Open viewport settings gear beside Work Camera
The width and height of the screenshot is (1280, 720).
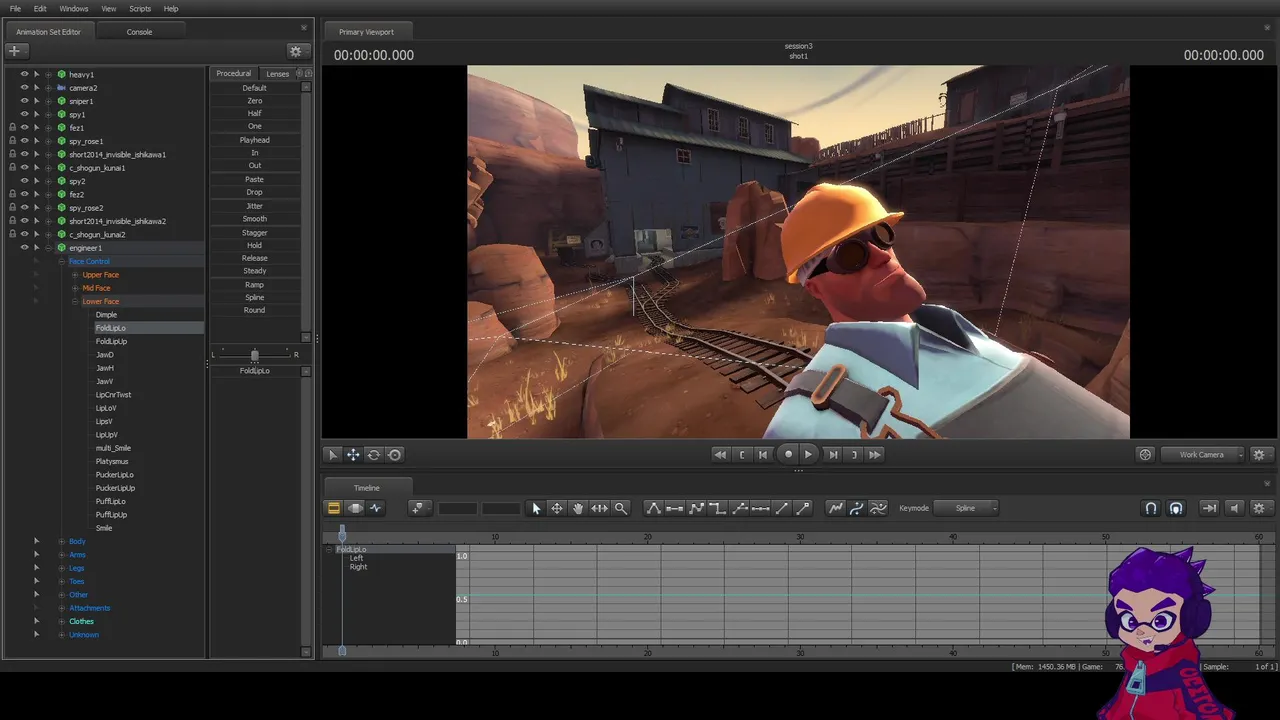coord(1259,454)
